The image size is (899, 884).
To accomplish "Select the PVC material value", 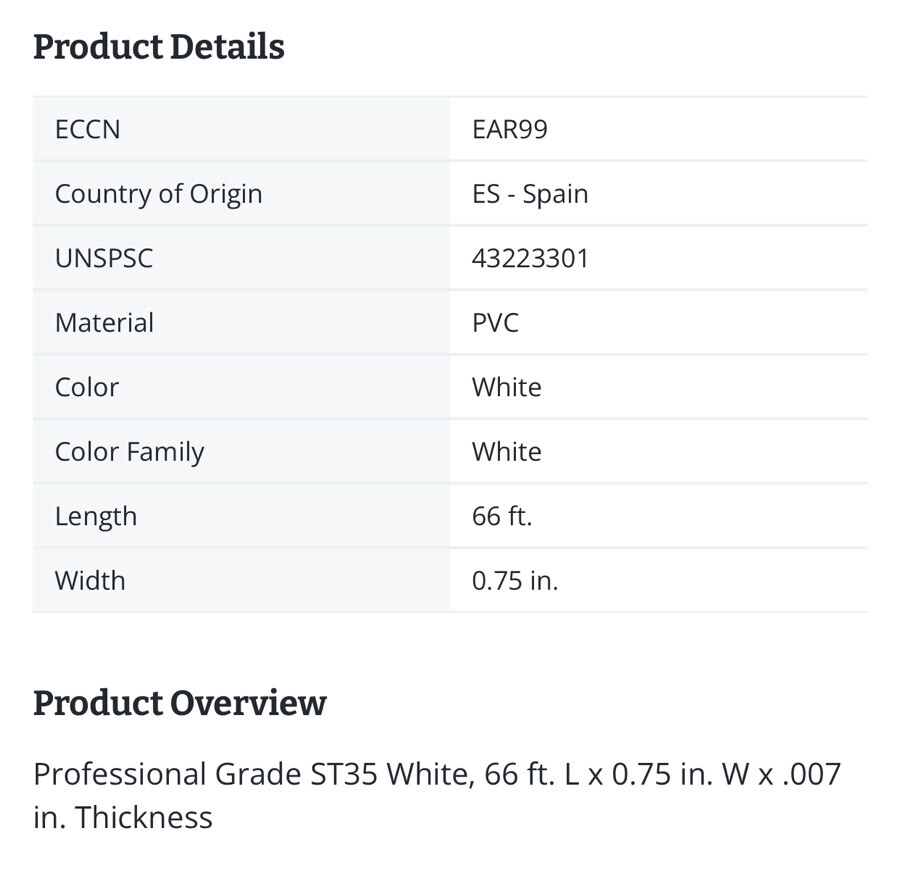I will point(495,323).
